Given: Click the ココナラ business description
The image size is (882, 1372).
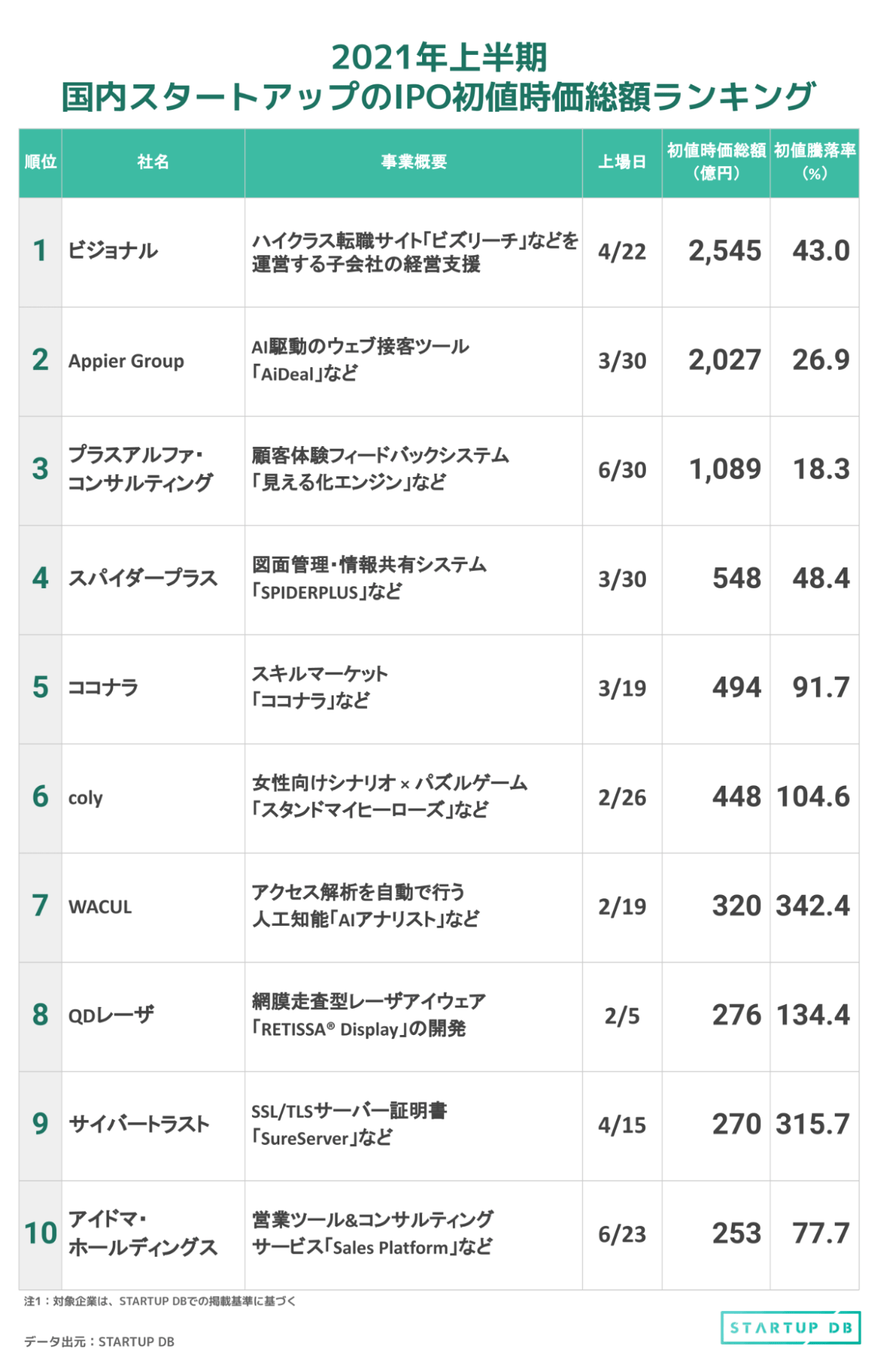Looking at the screenshot, I should [x=320, y=687].
